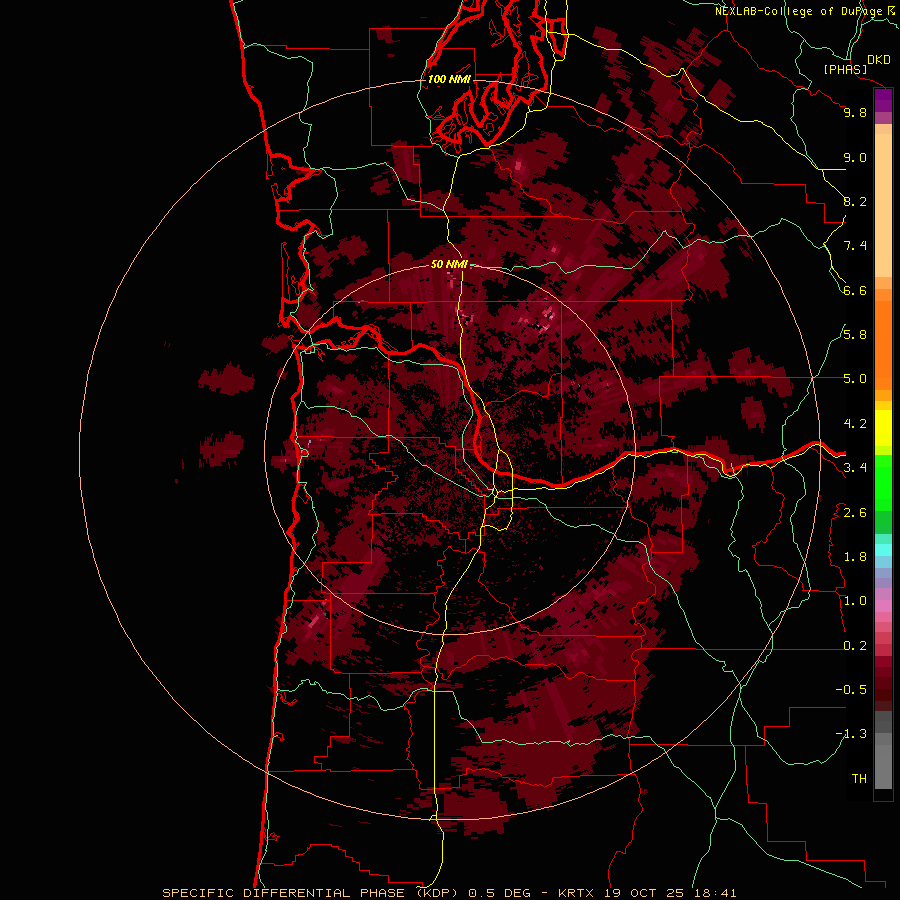Click the "KRTX" radar station identifier

point(576,893)
